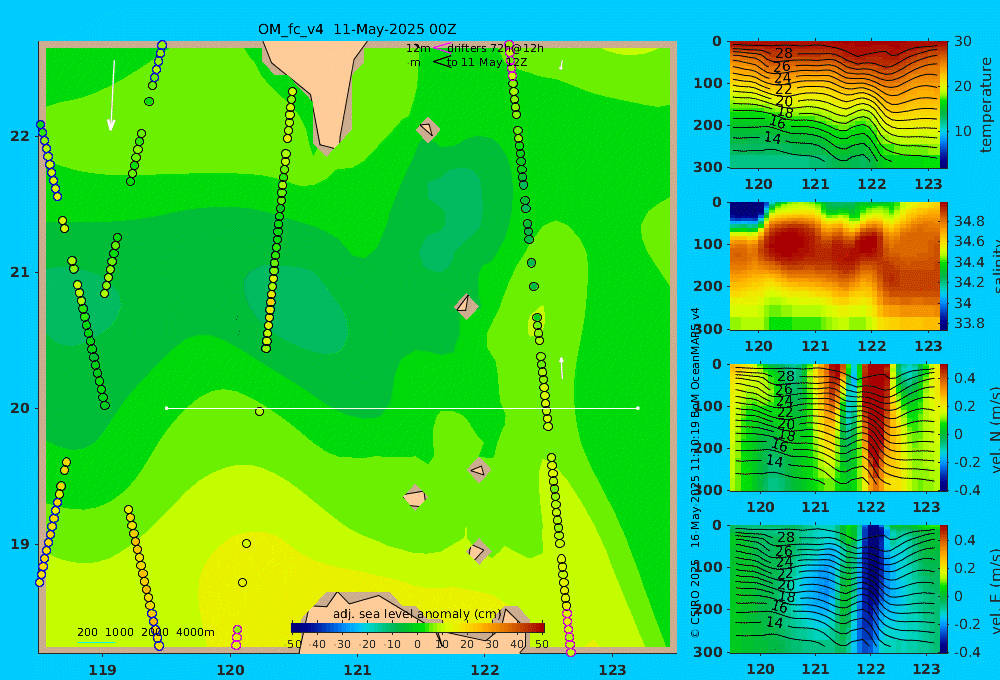This screenshot has height=680, width=1000.
Task: Click the diamond island near 19.55N 121.95E
Action: pyautogui.click(x=478, y=470)
